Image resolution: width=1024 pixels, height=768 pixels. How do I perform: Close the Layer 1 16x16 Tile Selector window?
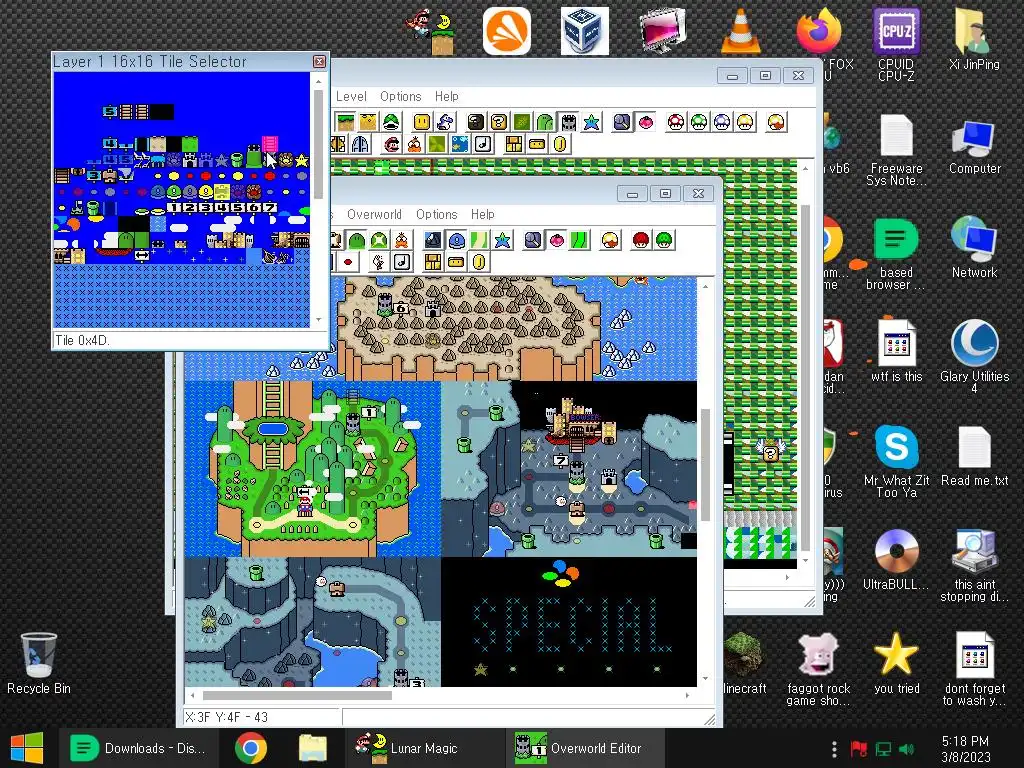click(319, 61)
